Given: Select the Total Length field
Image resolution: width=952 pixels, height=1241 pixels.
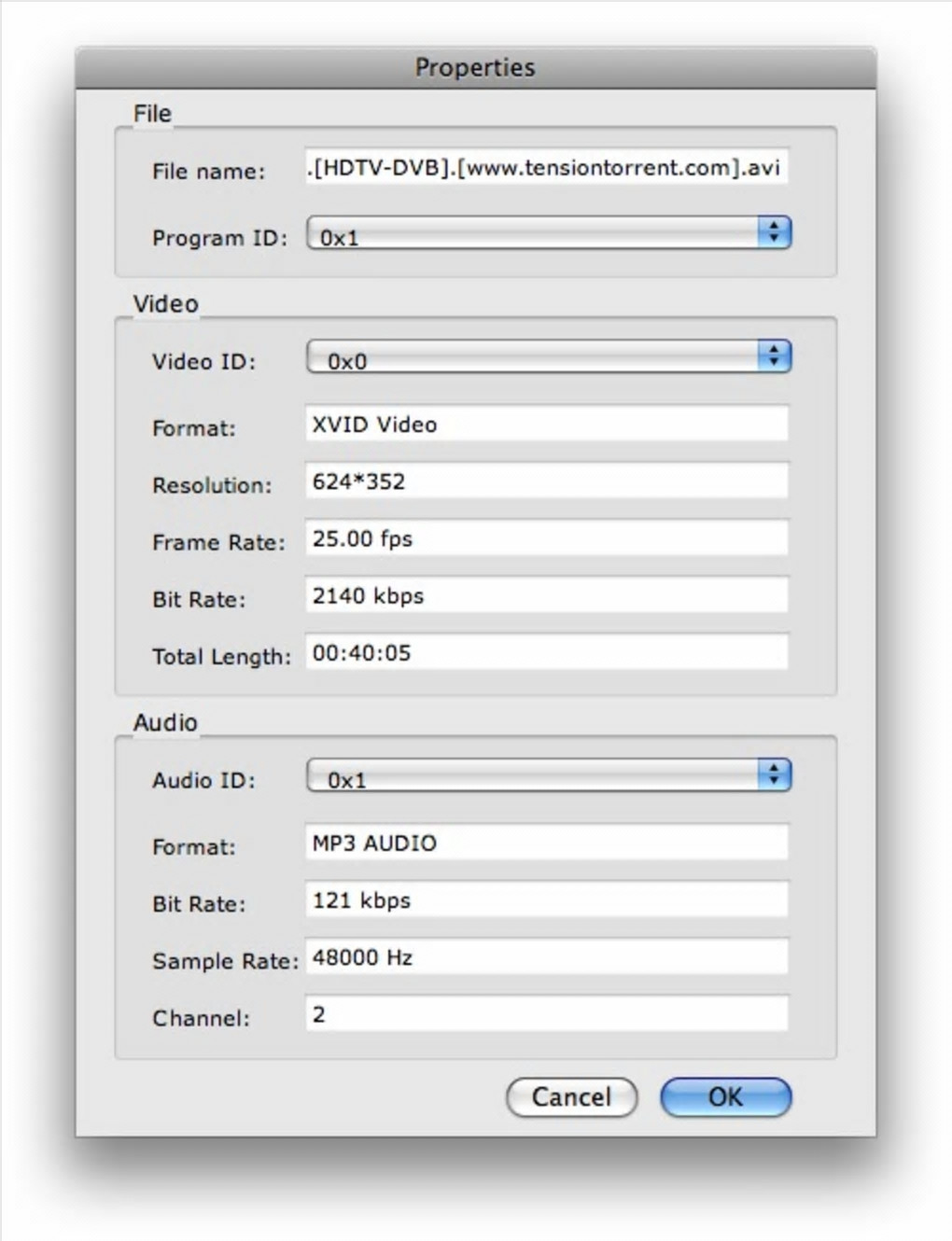Looking at the screenshot, I should pyautogui.click(x=546, y=653).
